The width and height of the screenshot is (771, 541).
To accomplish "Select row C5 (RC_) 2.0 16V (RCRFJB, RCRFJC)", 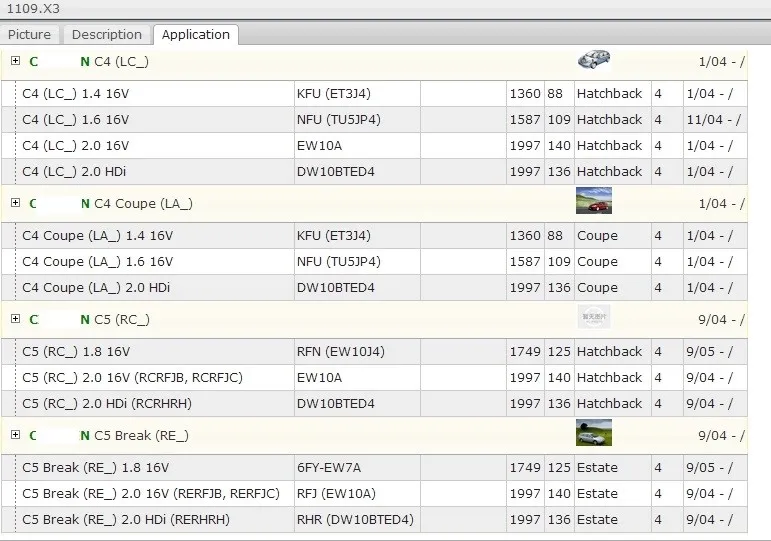I will point(375,378).
